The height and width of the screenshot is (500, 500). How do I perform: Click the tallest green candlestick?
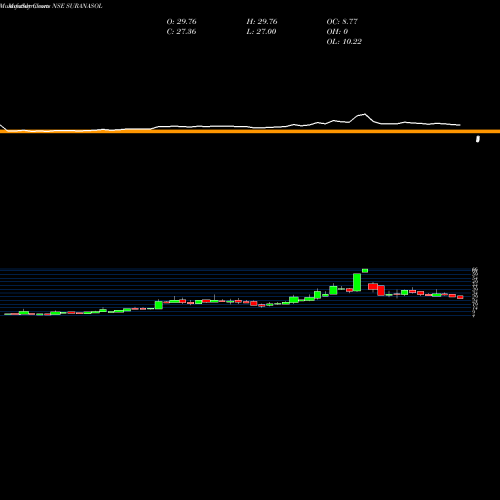pyautogui.click(x=357, y=282)
